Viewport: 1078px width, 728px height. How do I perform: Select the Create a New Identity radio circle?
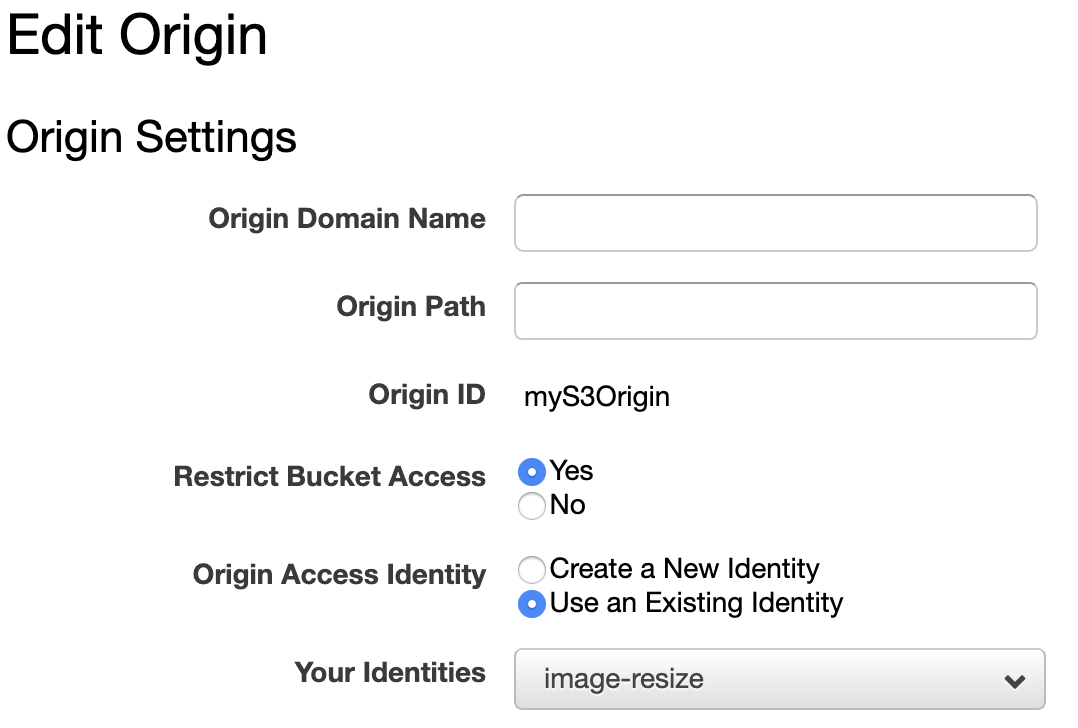click(x=531, y=570)
